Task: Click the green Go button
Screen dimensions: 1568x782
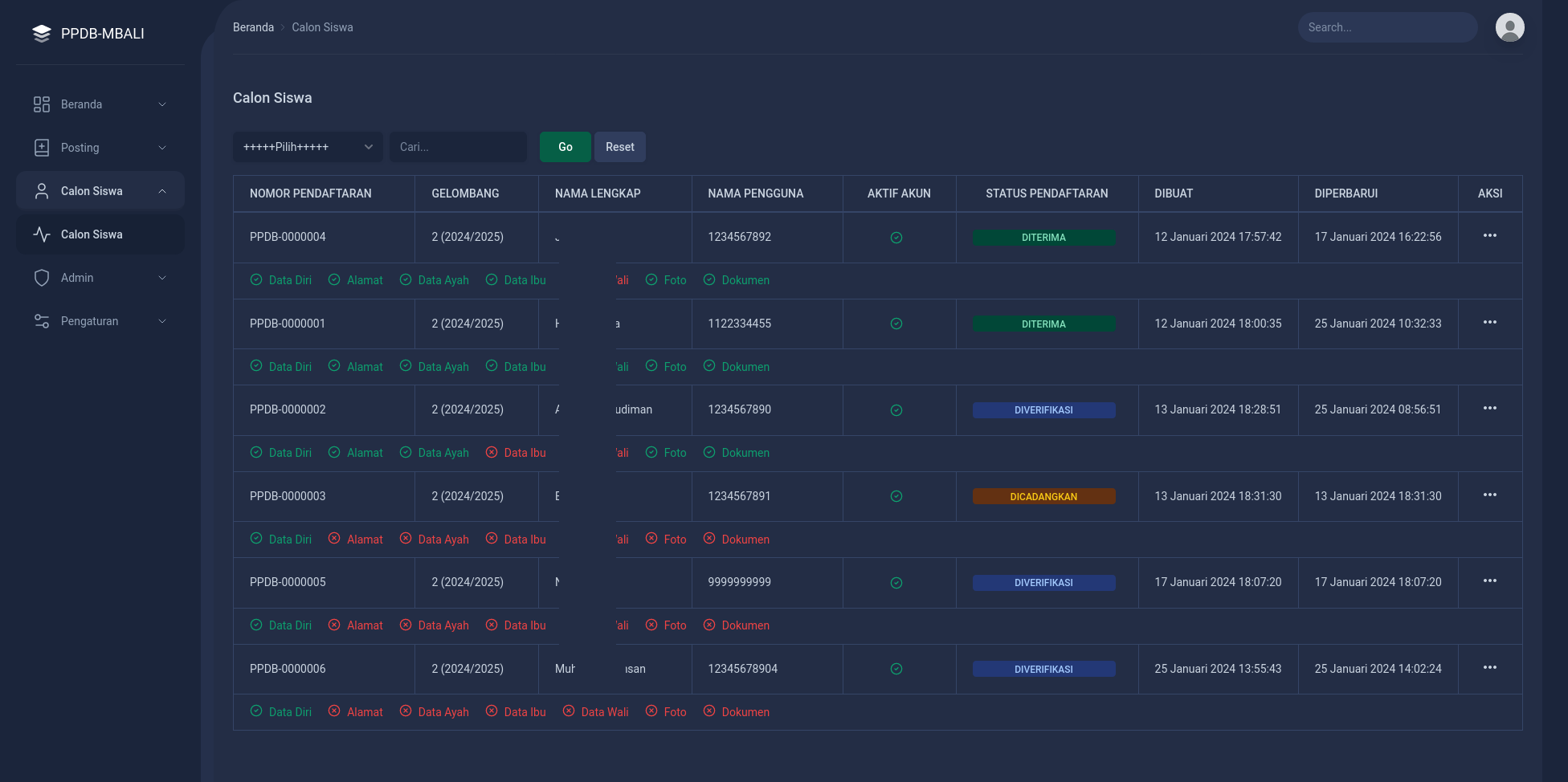Action: (566, 147)
